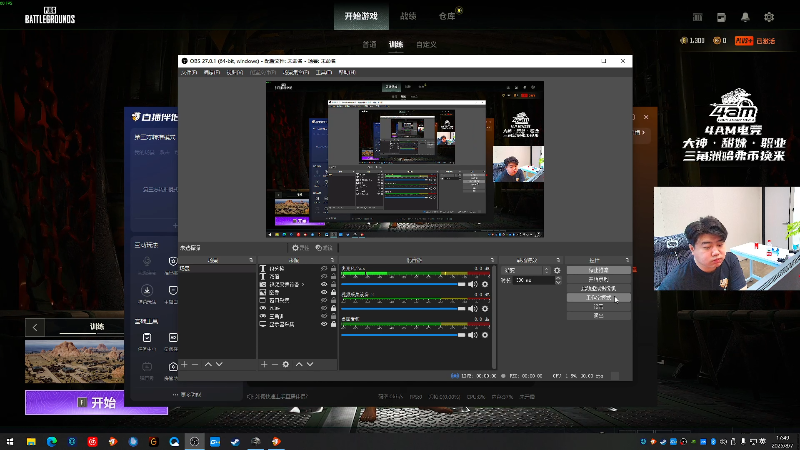Open OBS 工具(T) menu

click(x=323, y=72)
